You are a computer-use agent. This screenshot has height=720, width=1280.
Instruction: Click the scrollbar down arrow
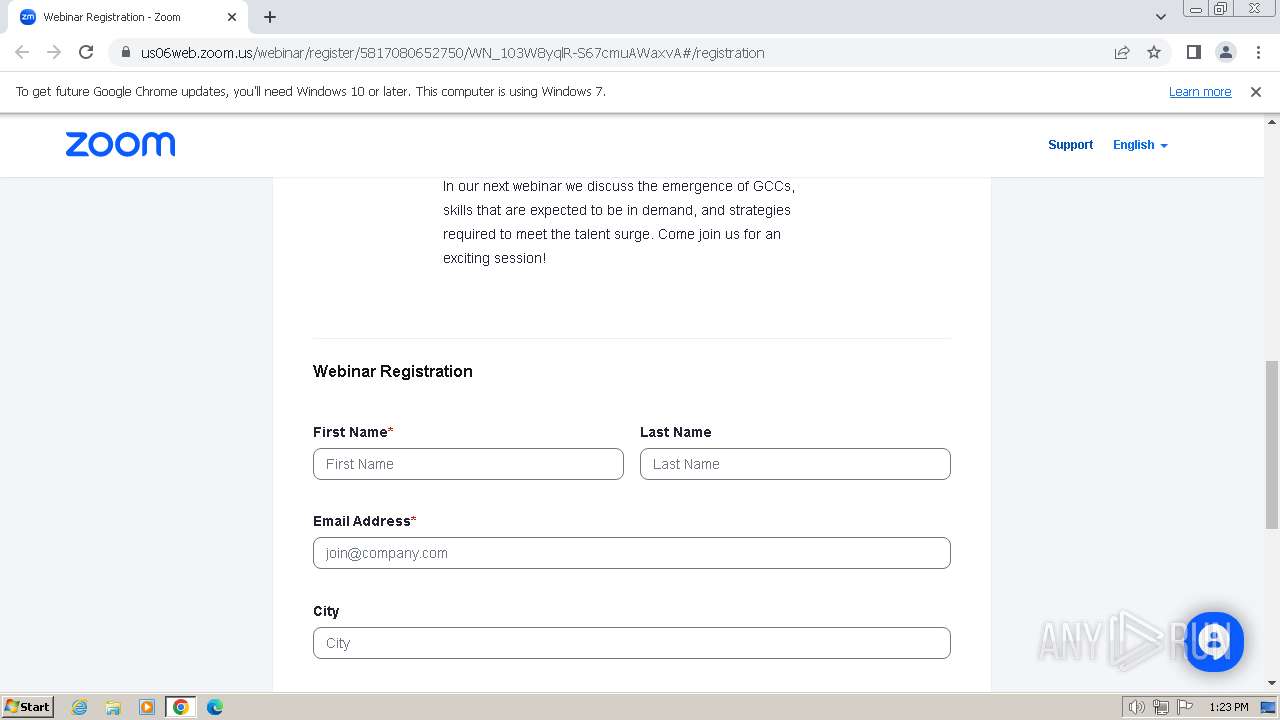click(x=1272, y=683)
